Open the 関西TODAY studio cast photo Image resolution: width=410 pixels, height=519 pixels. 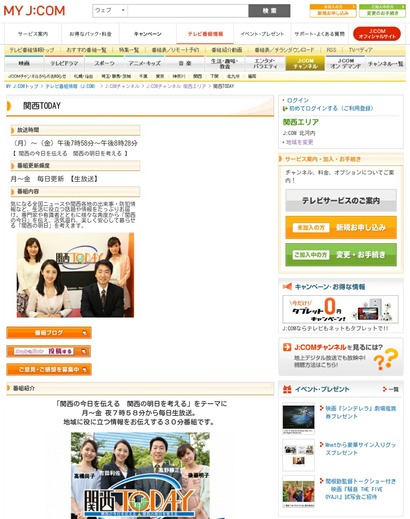coord(75,275)
